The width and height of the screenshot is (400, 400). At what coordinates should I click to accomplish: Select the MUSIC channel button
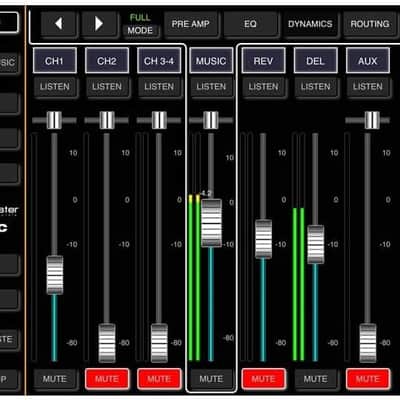tap(211, 60)
